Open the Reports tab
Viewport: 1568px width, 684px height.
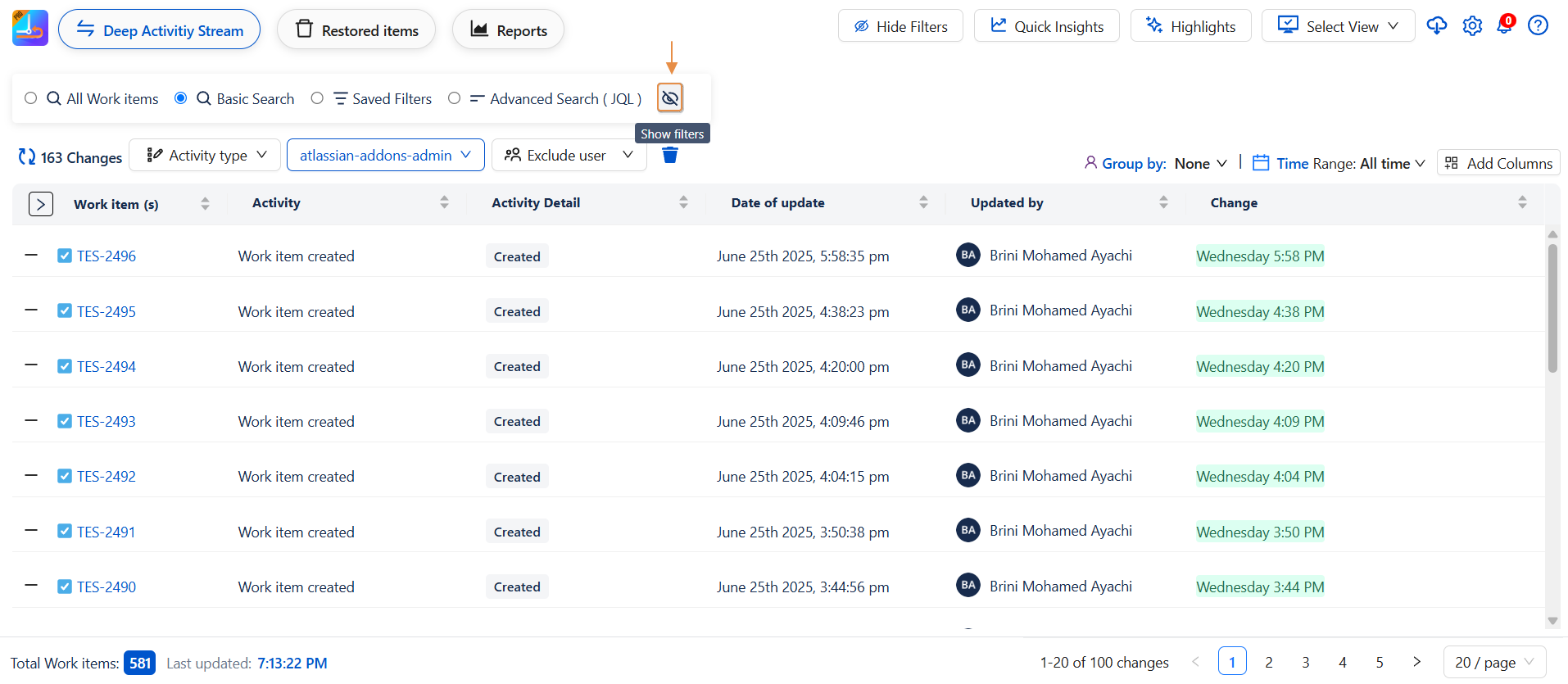tap(508, 30)
